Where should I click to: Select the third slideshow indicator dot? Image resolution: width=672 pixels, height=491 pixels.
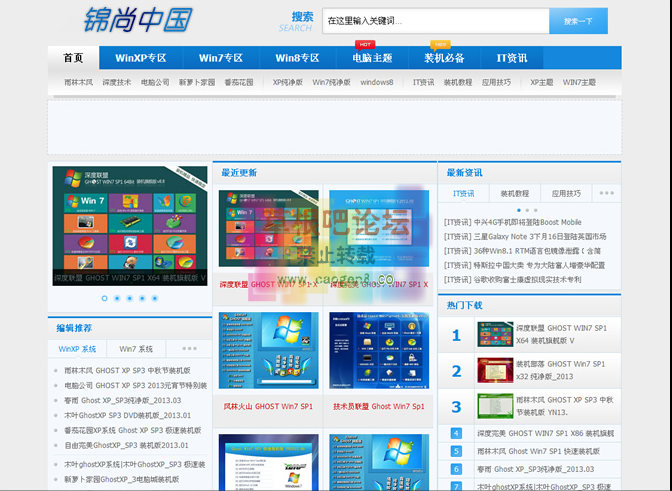129,298
